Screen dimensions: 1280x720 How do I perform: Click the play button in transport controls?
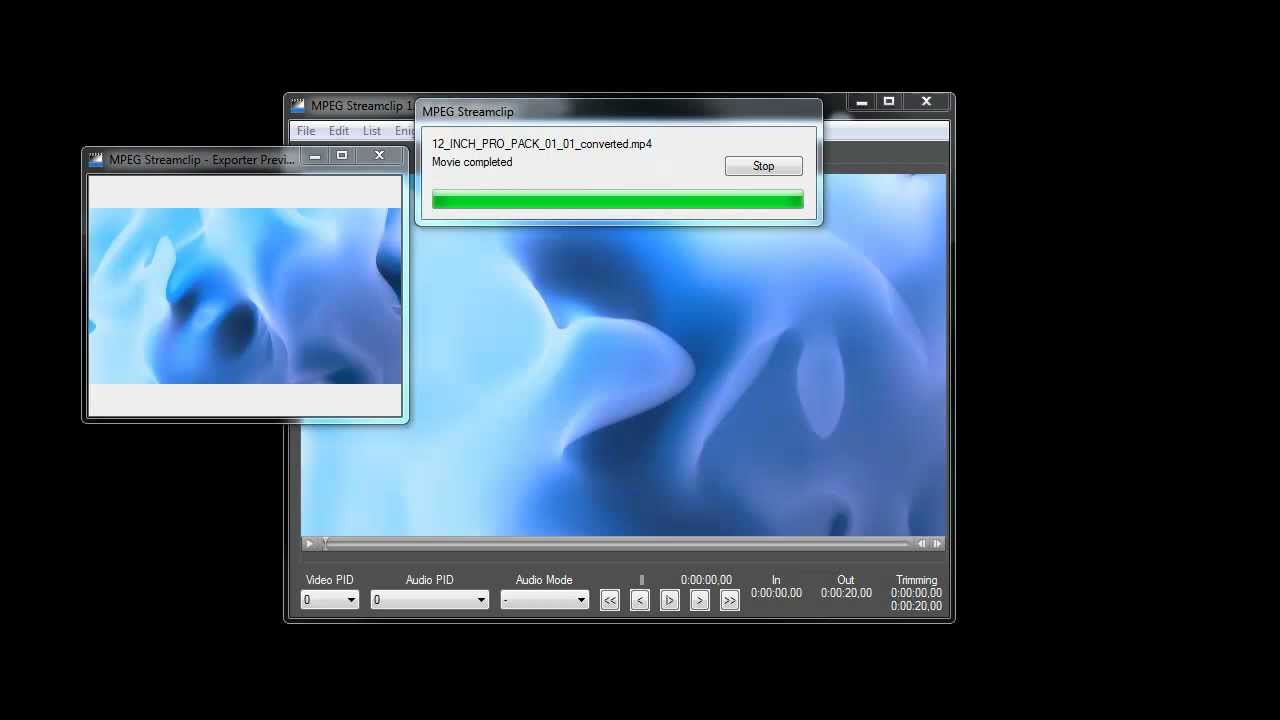click(670, 600)
